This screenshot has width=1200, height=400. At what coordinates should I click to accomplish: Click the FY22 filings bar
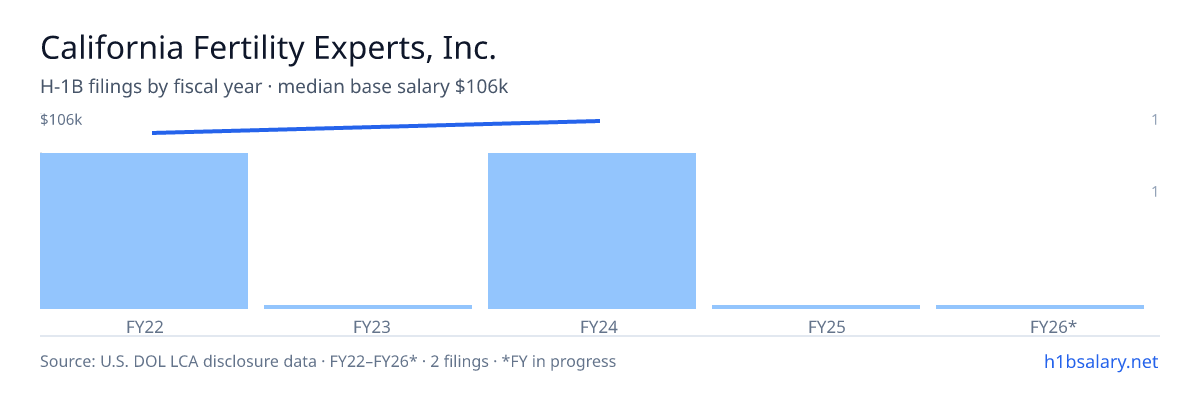(144, 231)
